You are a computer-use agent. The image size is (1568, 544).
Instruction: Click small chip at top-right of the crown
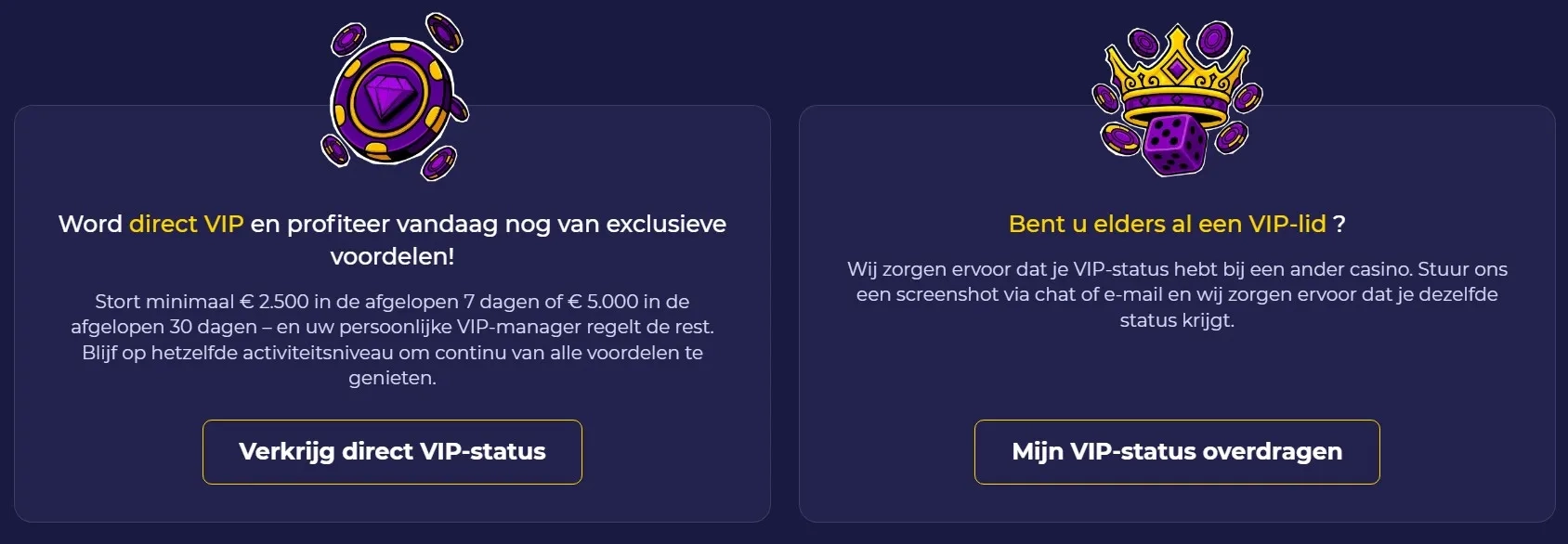1213,39
